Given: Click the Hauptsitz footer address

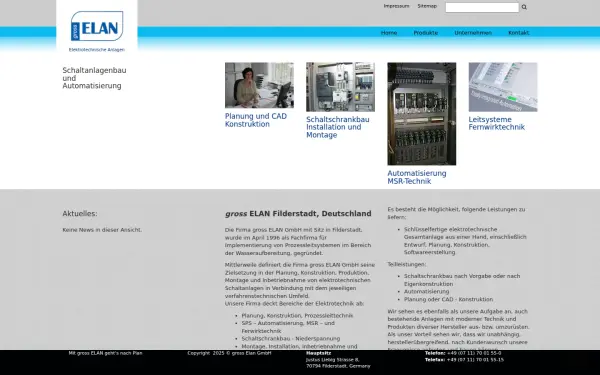Looking at the screenshot, I should [x=338, y=360].
